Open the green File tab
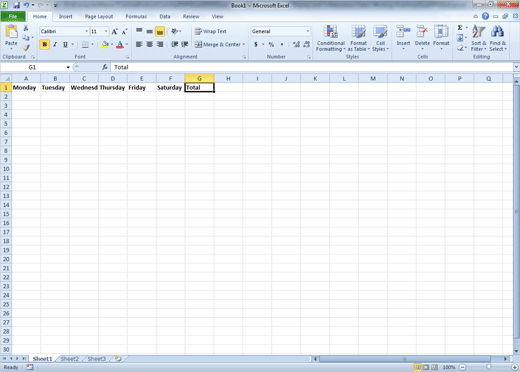Screen dimensions: 520x372 (13, 16)
